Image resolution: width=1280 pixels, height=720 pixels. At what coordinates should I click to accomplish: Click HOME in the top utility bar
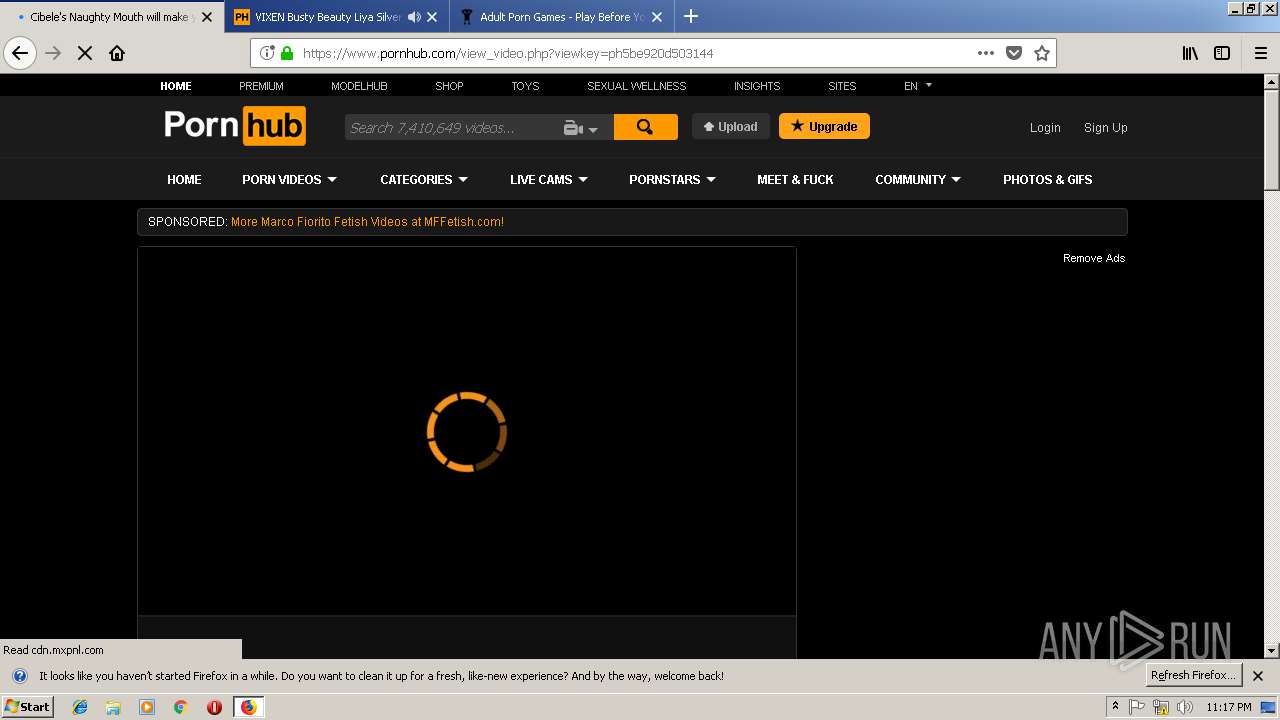pyautogui.click(x=176, y=86)
